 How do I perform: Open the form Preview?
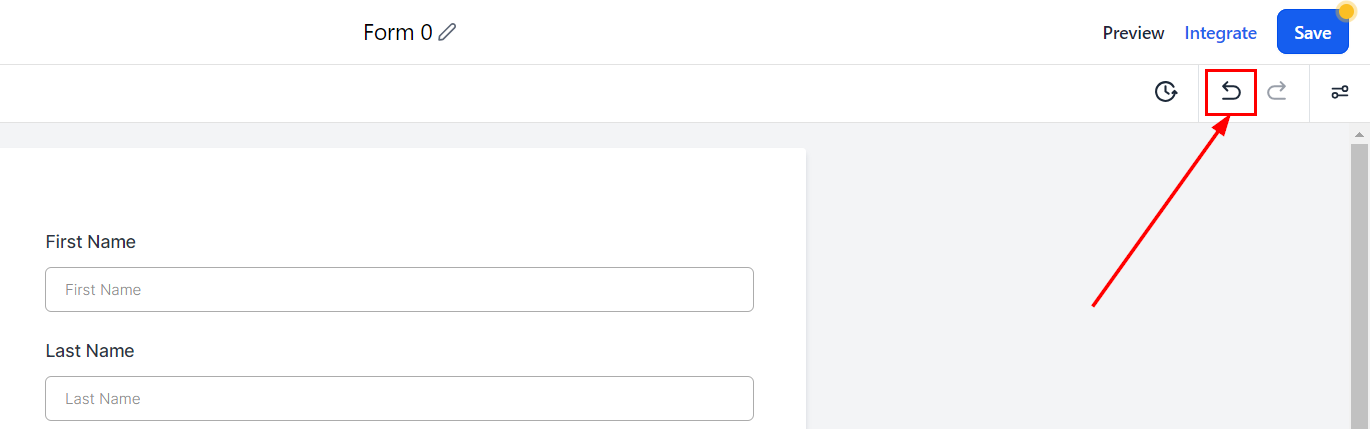[1133, 33]
